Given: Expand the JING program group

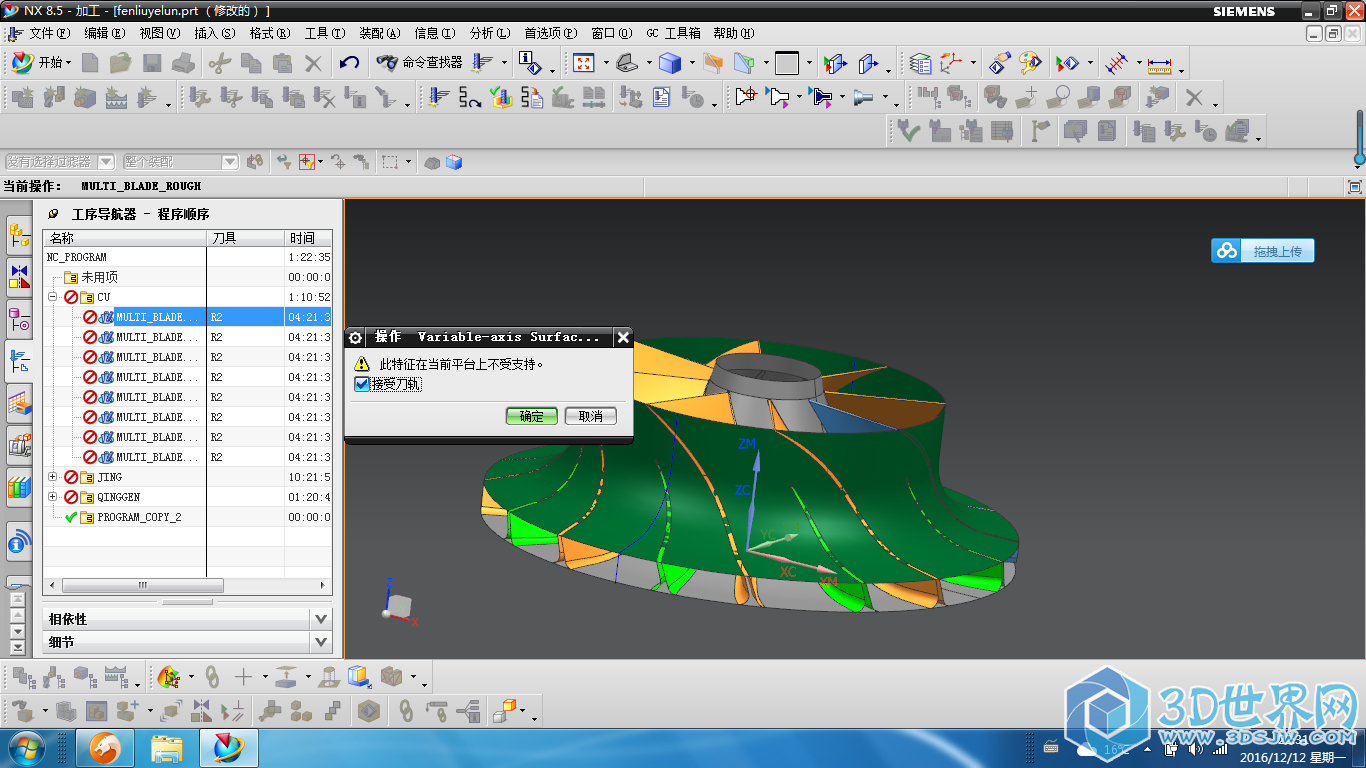Looking at the screenshot, I should click(x=53, y=477).
